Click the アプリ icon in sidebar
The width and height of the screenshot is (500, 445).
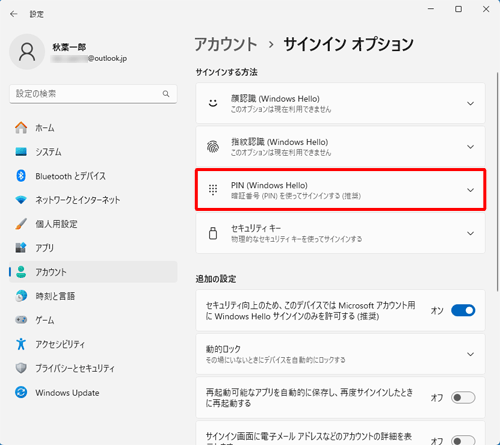coord(21,248)
